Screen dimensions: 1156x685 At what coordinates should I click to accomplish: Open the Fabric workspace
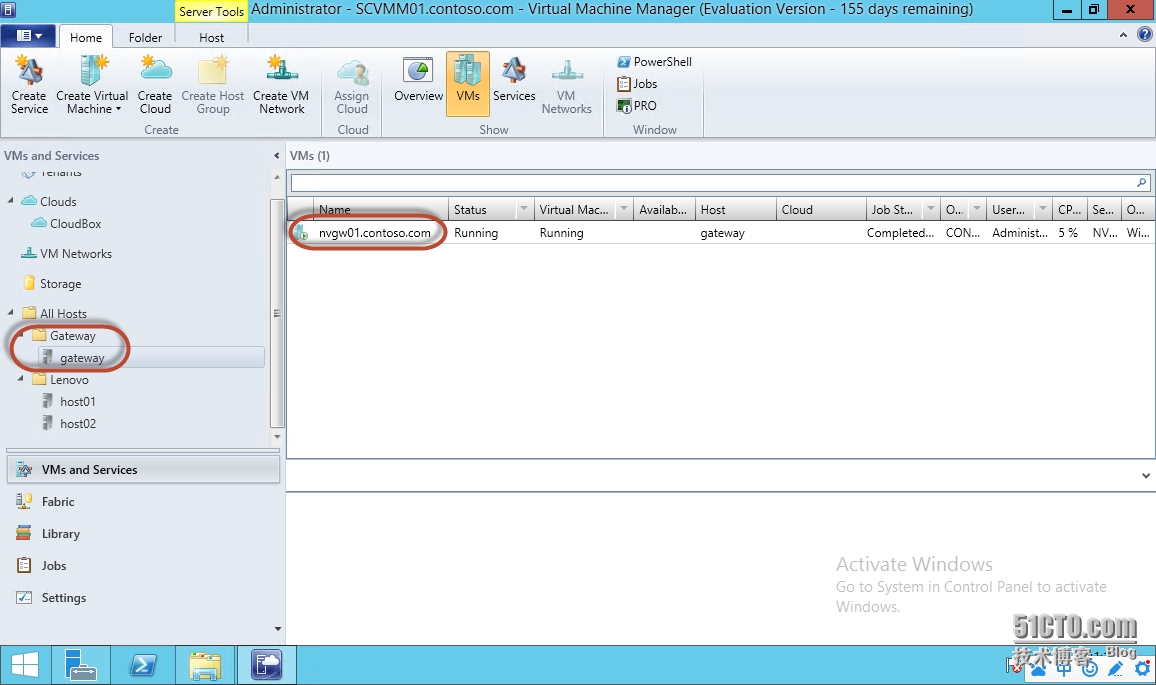pyautogui.click(x=143, y=501)
